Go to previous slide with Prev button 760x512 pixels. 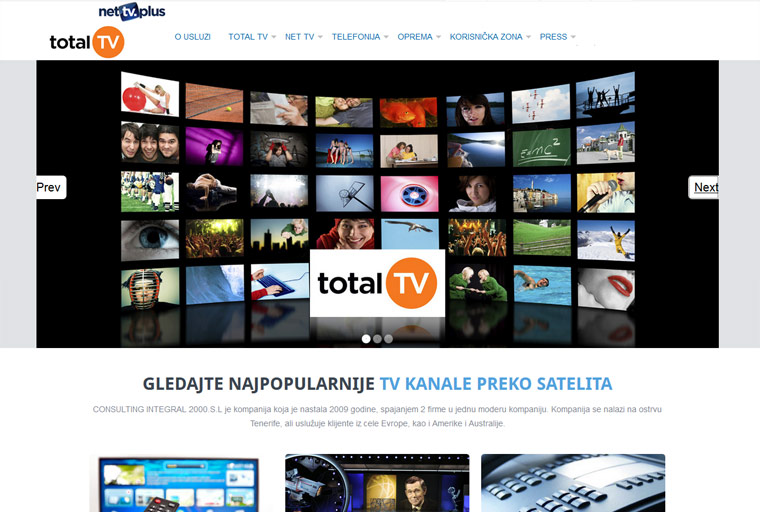[51, 187]
